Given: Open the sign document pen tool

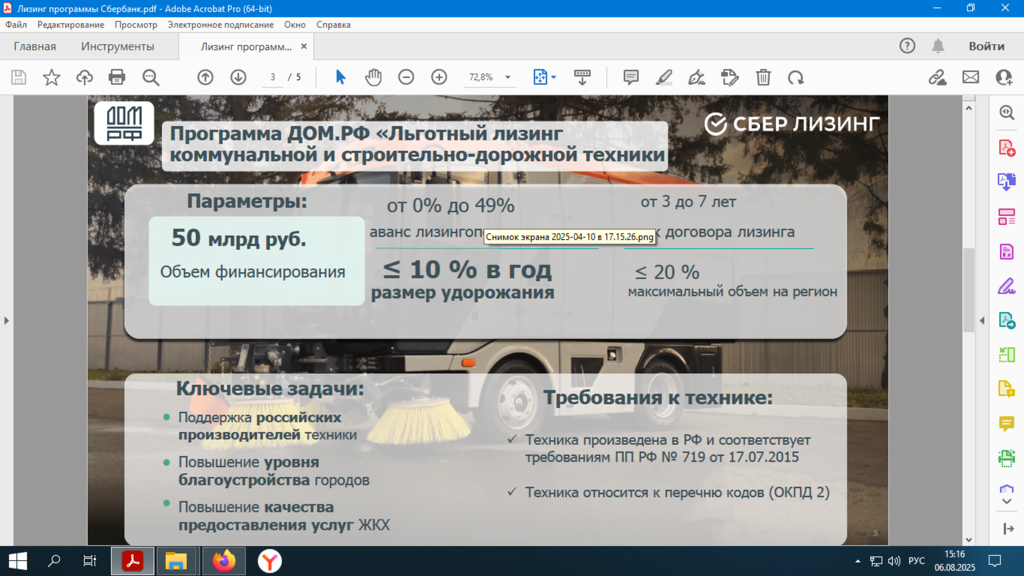Looking at the screenshot, I should 697,77.
